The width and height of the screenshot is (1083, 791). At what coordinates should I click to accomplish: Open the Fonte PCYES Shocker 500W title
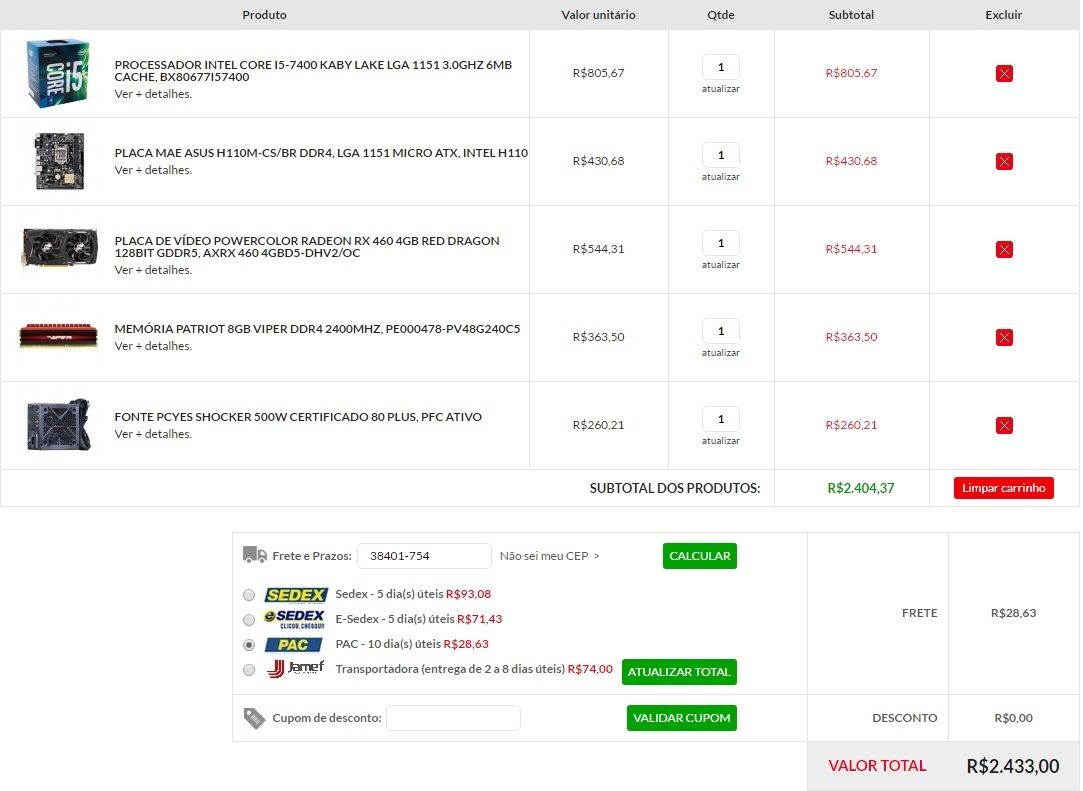point(298,417)
